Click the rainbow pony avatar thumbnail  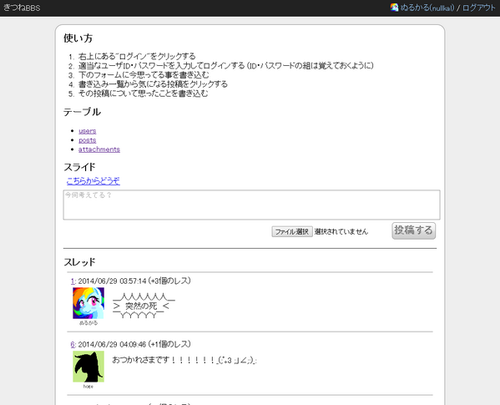coord(88,303)
